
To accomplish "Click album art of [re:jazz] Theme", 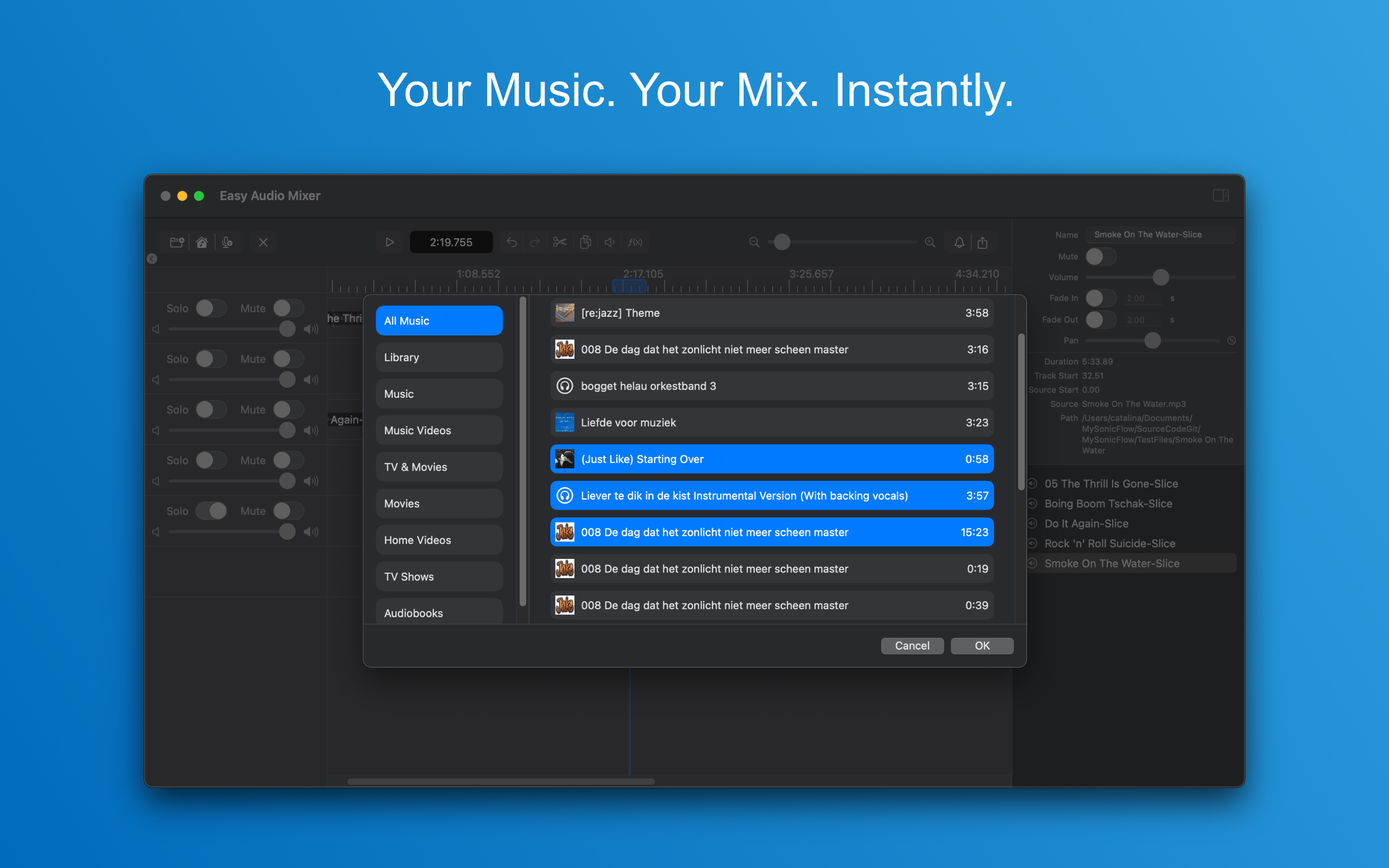I will coord(565,313).
